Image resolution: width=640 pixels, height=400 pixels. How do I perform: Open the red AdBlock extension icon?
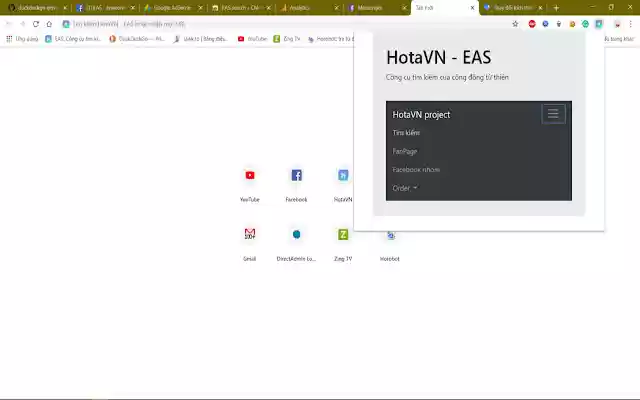coord(532,24)
